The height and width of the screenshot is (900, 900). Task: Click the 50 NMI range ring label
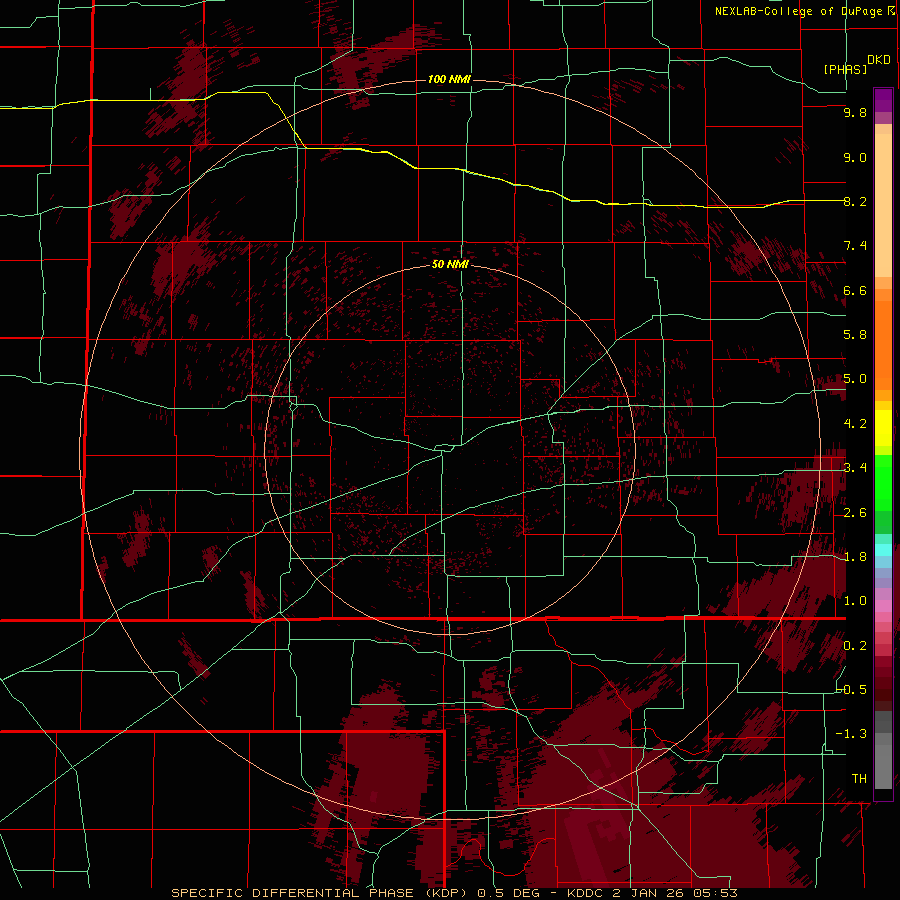[450, 264]
